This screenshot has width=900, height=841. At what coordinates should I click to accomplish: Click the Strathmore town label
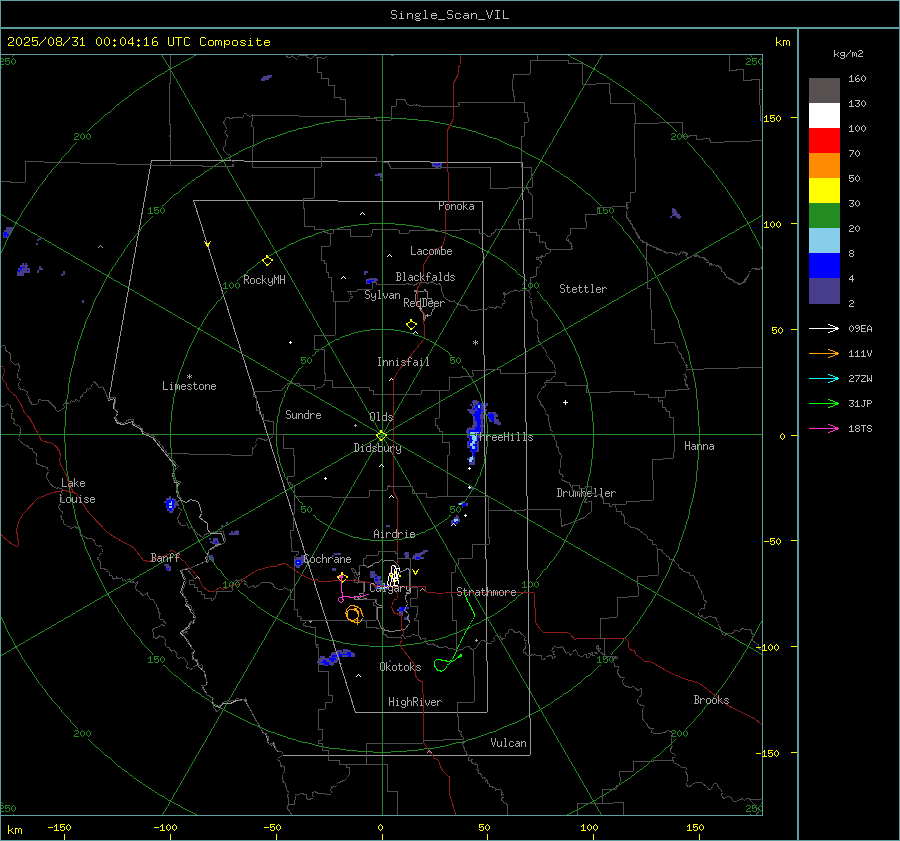click(x=486, y=592)
